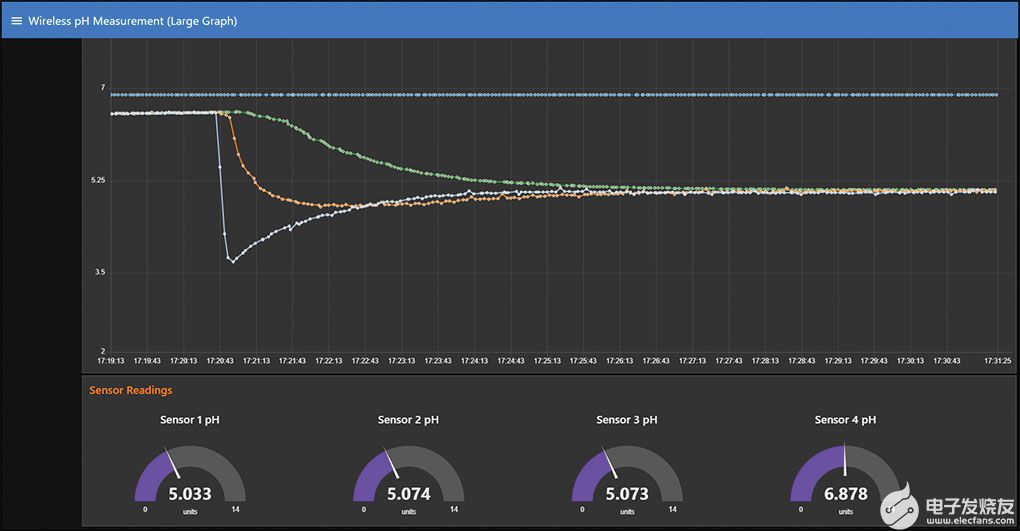Open the hamburger menu in the header
Viewport: 1020px width, 531px height.
(16, 20)
